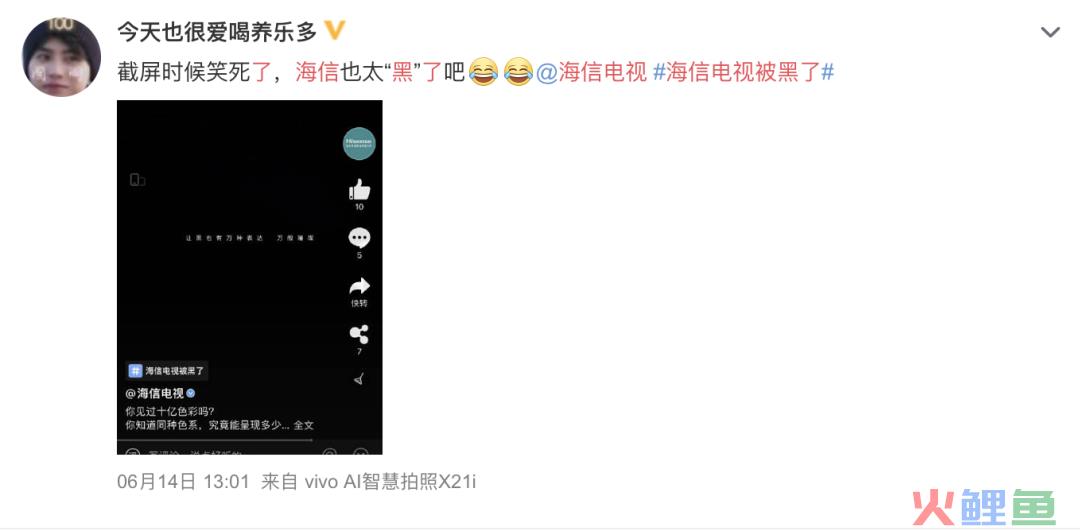Click the comment input field in video
The width and height of the screenshot is (1080, 531).
[217, 452]
